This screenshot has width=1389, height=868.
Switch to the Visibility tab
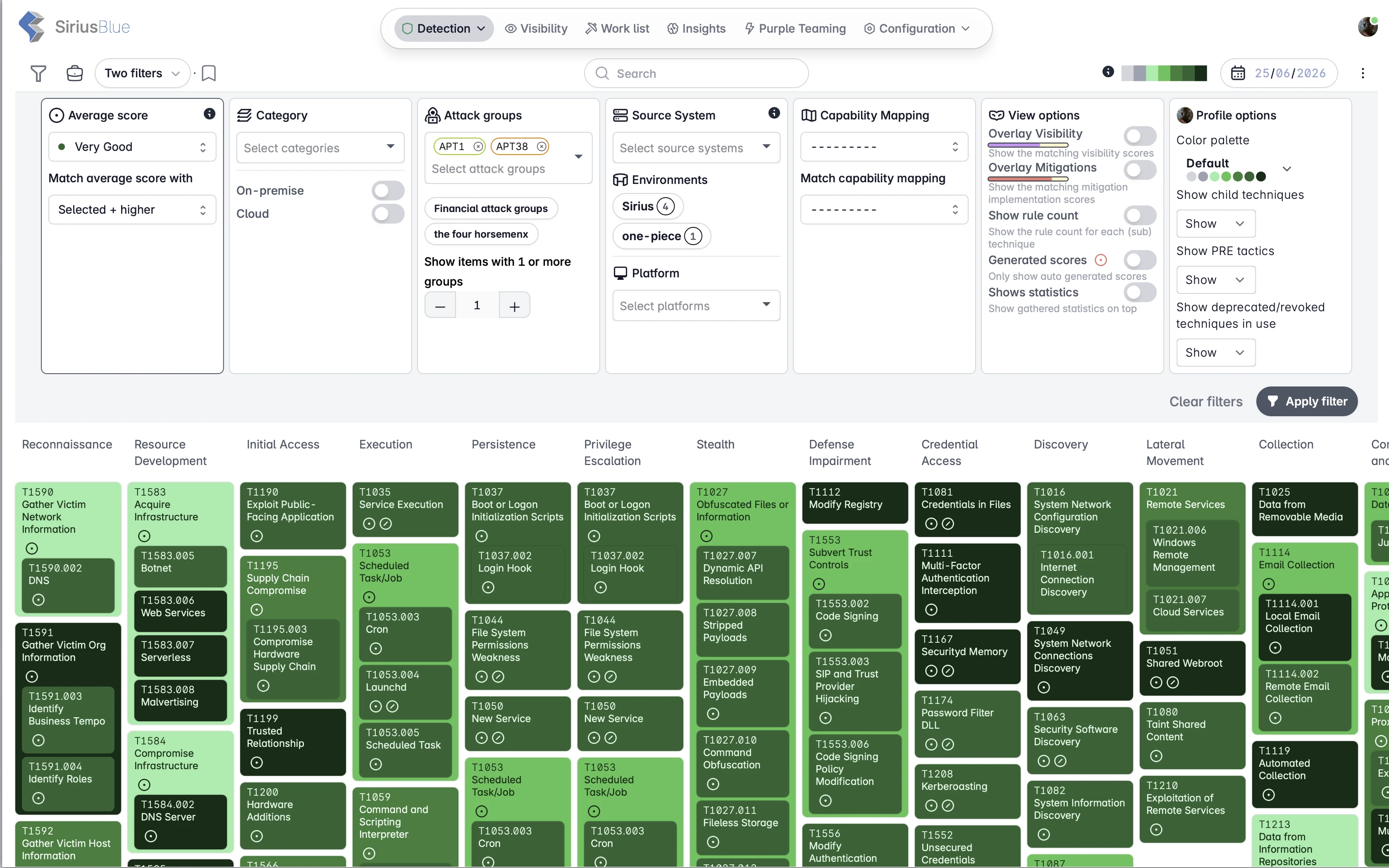tap(536, 29)
